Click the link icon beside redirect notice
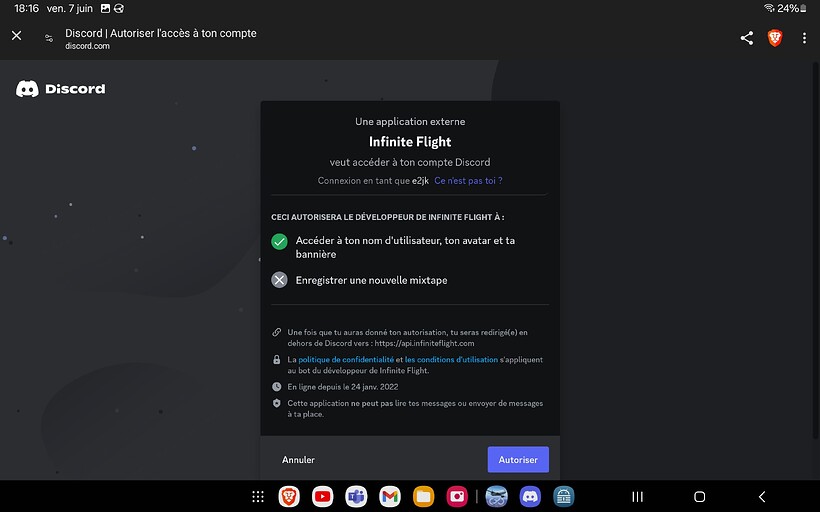This screenshot has height=512, width=820. pyautogui.click(x=277, y=332)
